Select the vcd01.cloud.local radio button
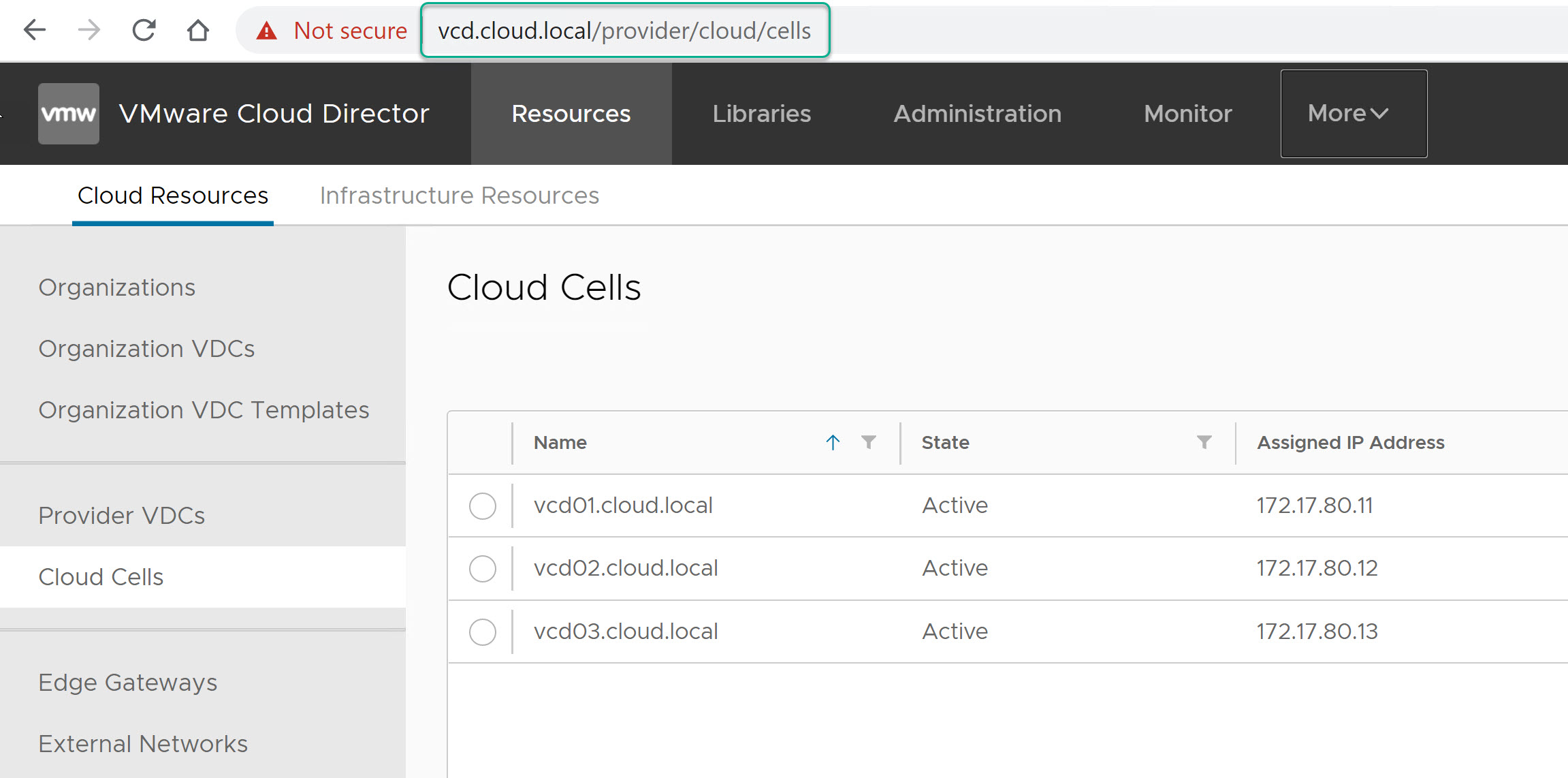 (483, 506)
